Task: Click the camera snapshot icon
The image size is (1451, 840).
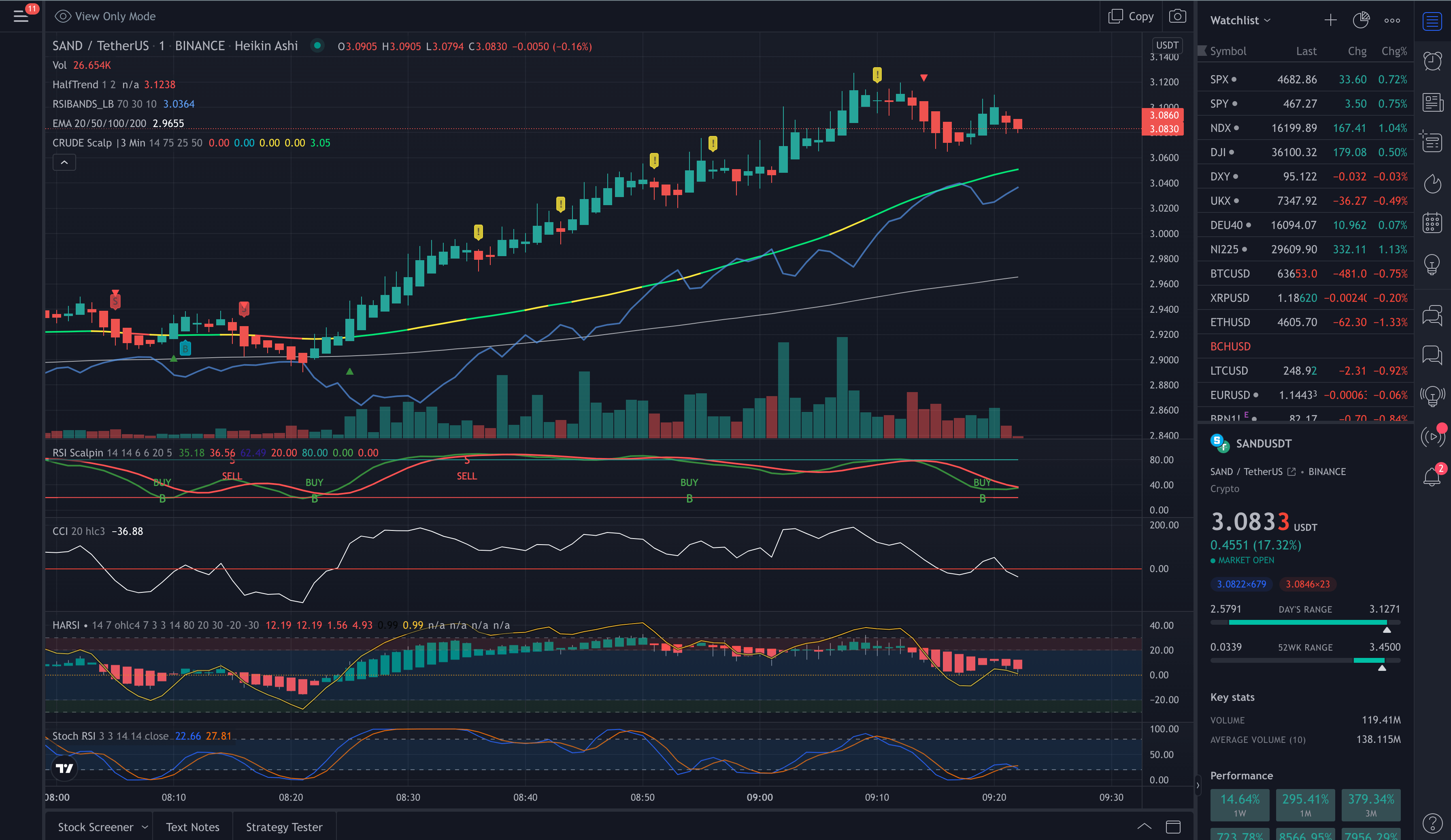Action: (1177, 16)
